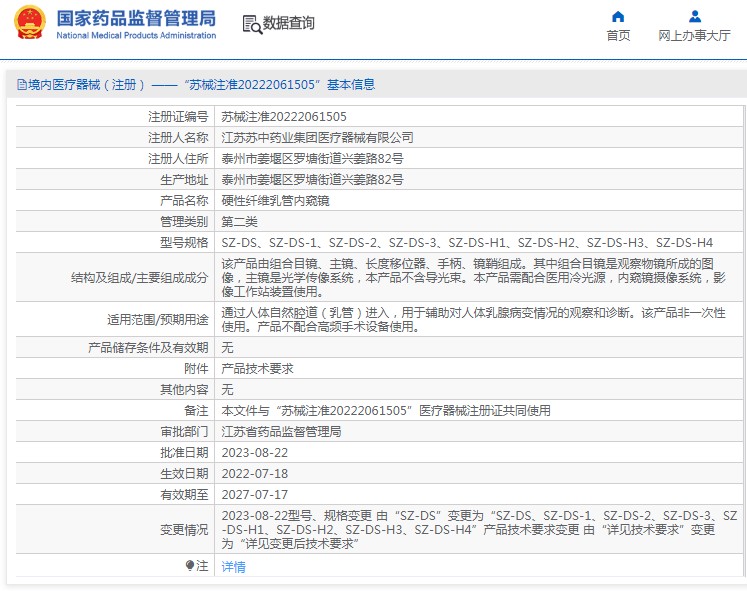Click the national emblem logo

tap(30, 22)
